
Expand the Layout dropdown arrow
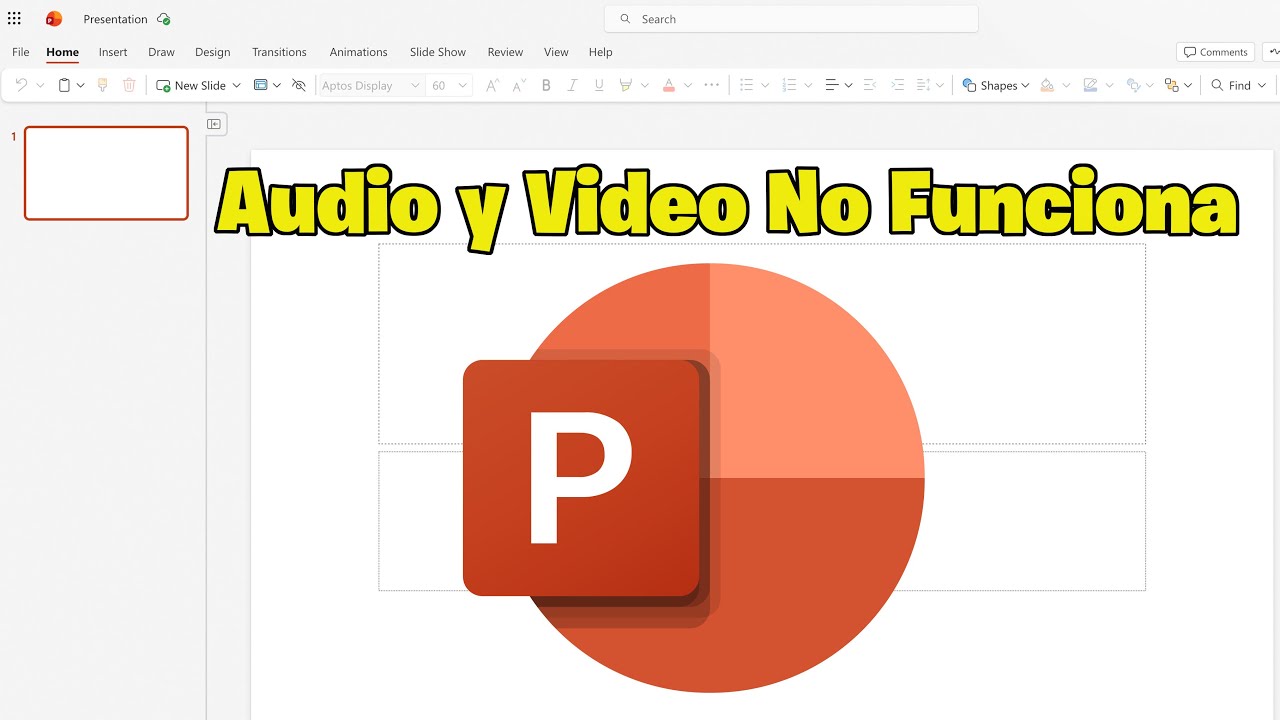pos(277,85)
